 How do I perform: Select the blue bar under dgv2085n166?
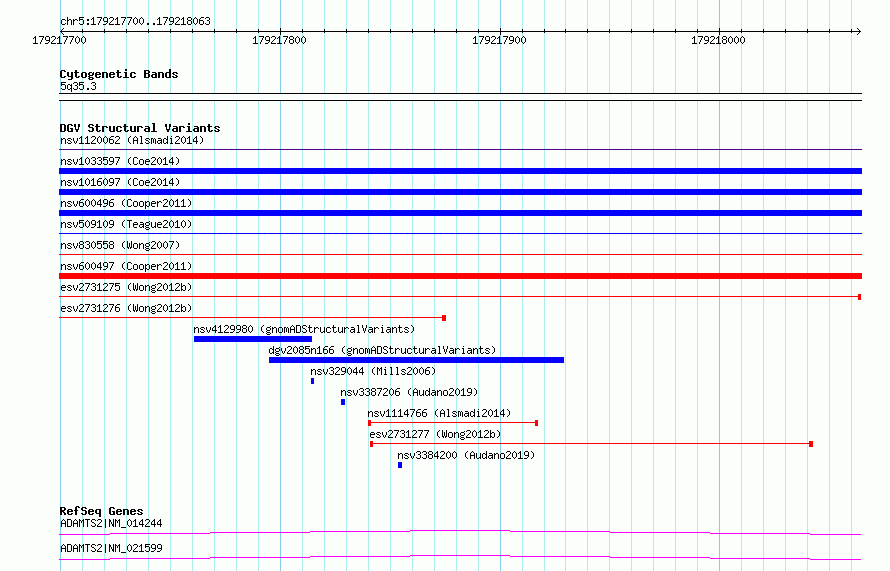416,360
